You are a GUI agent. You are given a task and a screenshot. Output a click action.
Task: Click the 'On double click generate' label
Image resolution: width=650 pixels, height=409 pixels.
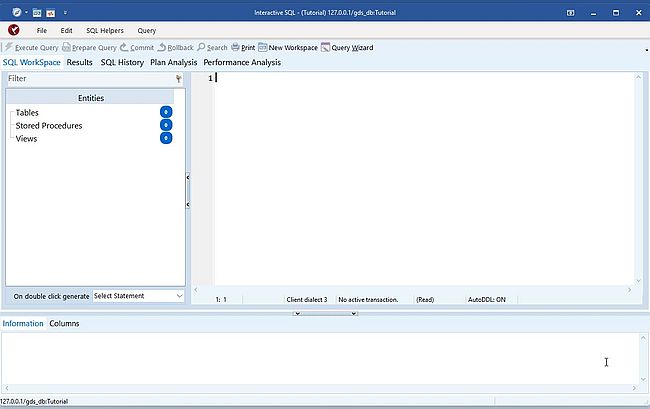click(51, 296)
